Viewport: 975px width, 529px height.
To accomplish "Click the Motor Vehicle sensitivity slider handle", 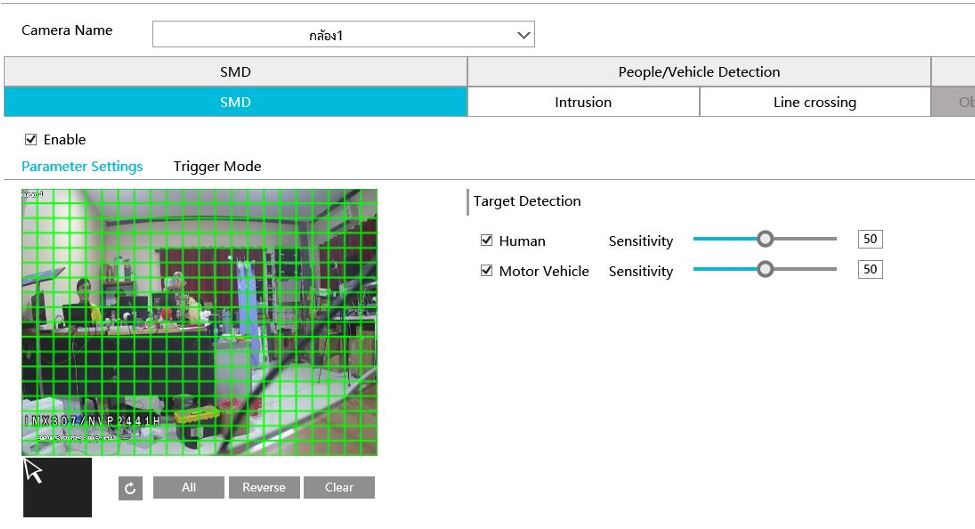I will [x=765, y=269].
